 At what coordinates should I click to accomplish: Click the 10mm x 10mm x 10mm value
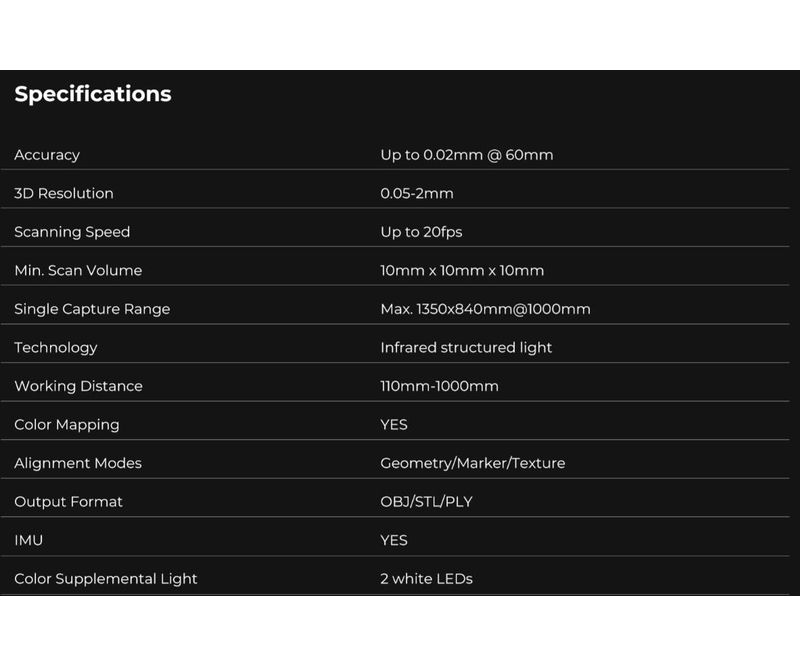pyautogui.click(x=462, y=270)
